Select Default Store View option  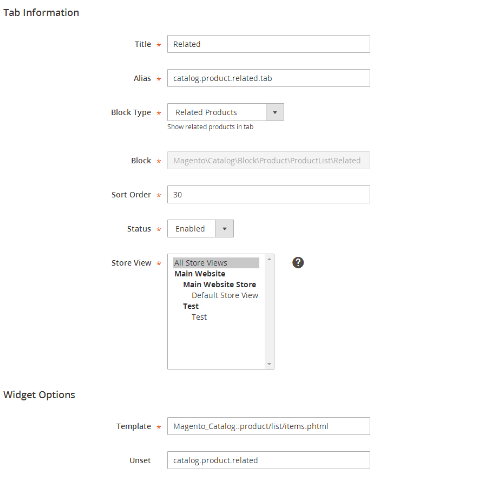coord(225,295)
